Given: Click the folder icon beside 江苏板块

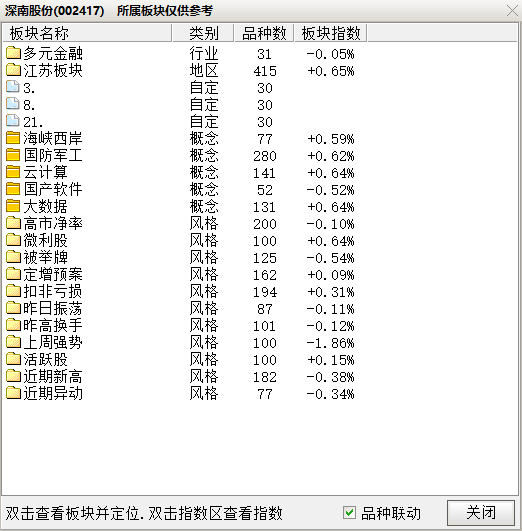Looking at the screenshot, I should coord(13,70).
